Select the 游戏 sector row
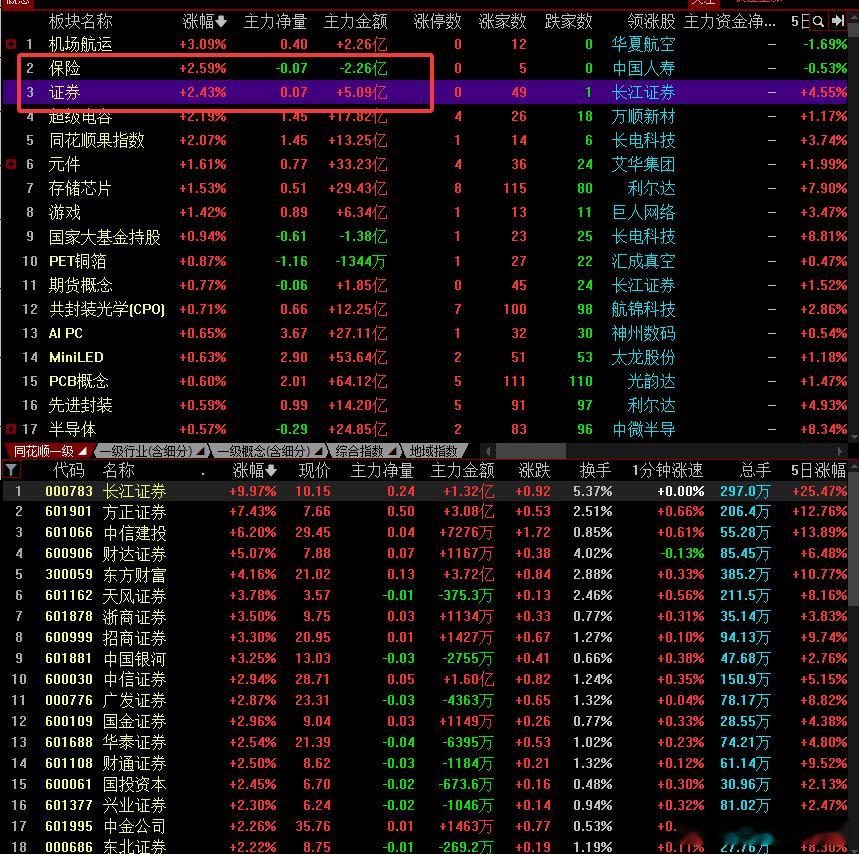This screenshot has height=854, width=859. pos(423,212)
